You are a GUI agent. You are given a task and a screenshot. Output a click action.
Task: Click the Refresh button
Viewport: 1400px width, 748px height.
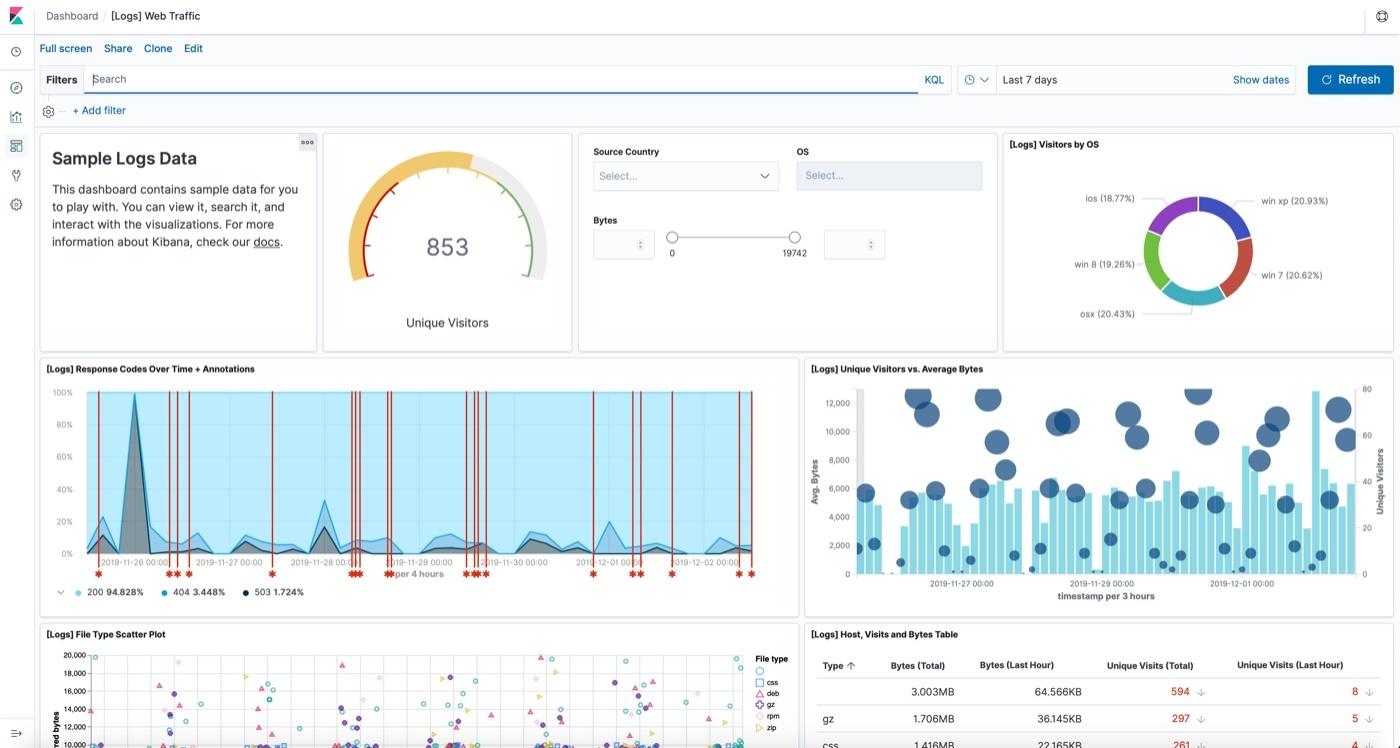(1350, 79)
